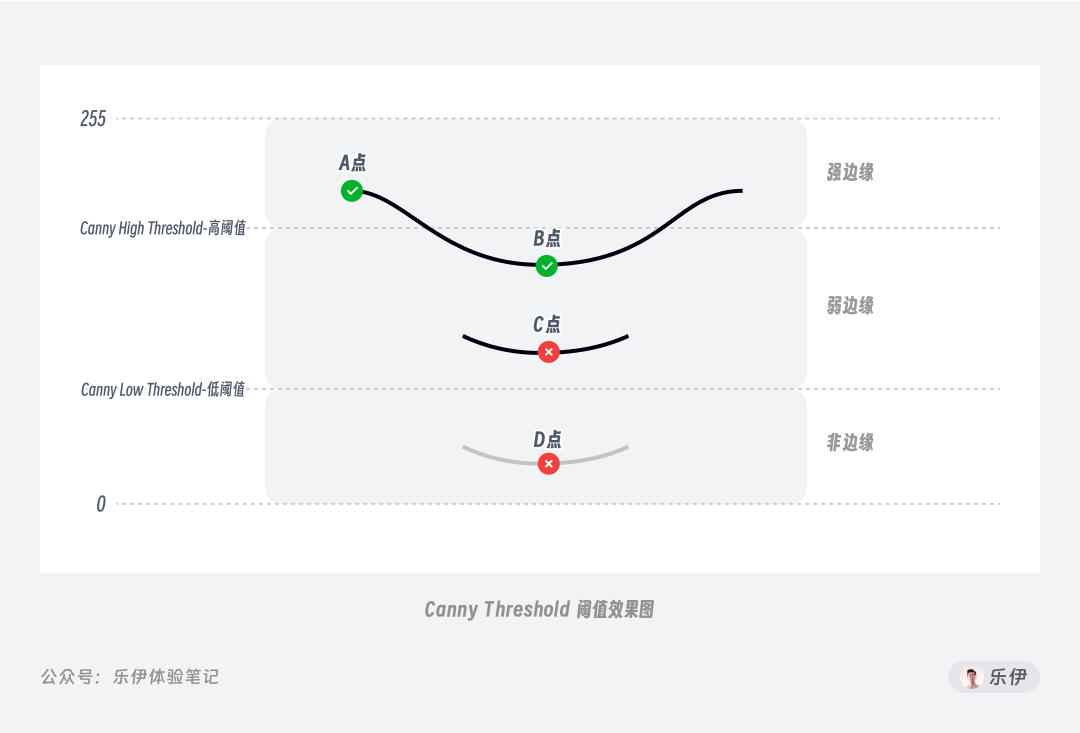Screen dimensions: 1080x733
Task: Click the author avatar beside 乐伊
Action: tap(972, 677)
